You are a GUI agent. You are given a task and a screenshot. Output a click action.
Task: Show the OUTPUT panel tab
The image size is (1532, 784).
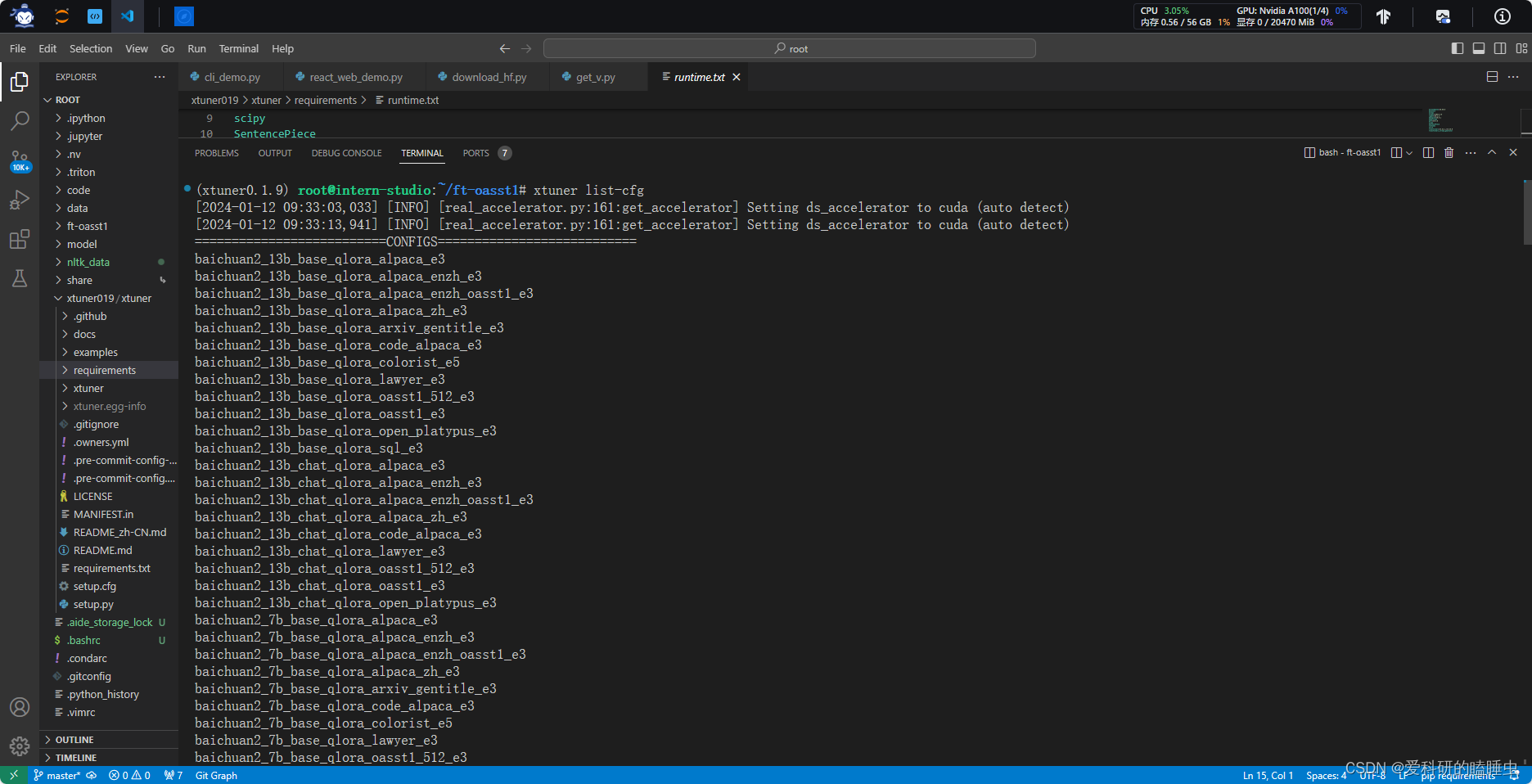tap(275, 153)
